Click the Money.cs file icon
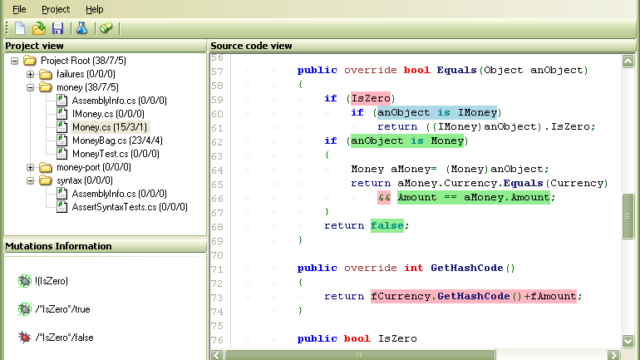Image resolution: width=640 pixels, height=360 pixels. [62, 127]
